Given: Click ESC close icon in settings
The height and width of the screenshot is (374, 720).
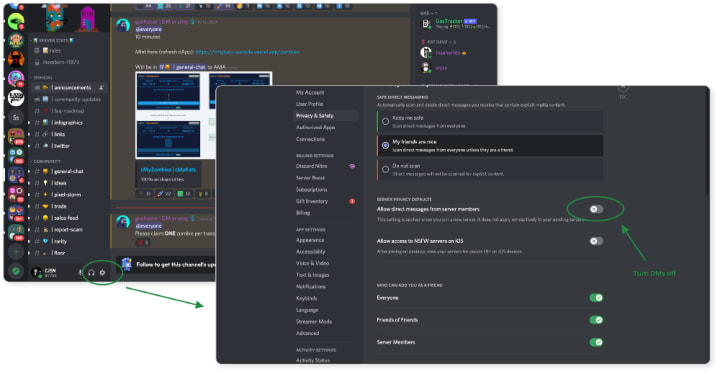Looking at the screenshot, I should click(x=623, y=87).
